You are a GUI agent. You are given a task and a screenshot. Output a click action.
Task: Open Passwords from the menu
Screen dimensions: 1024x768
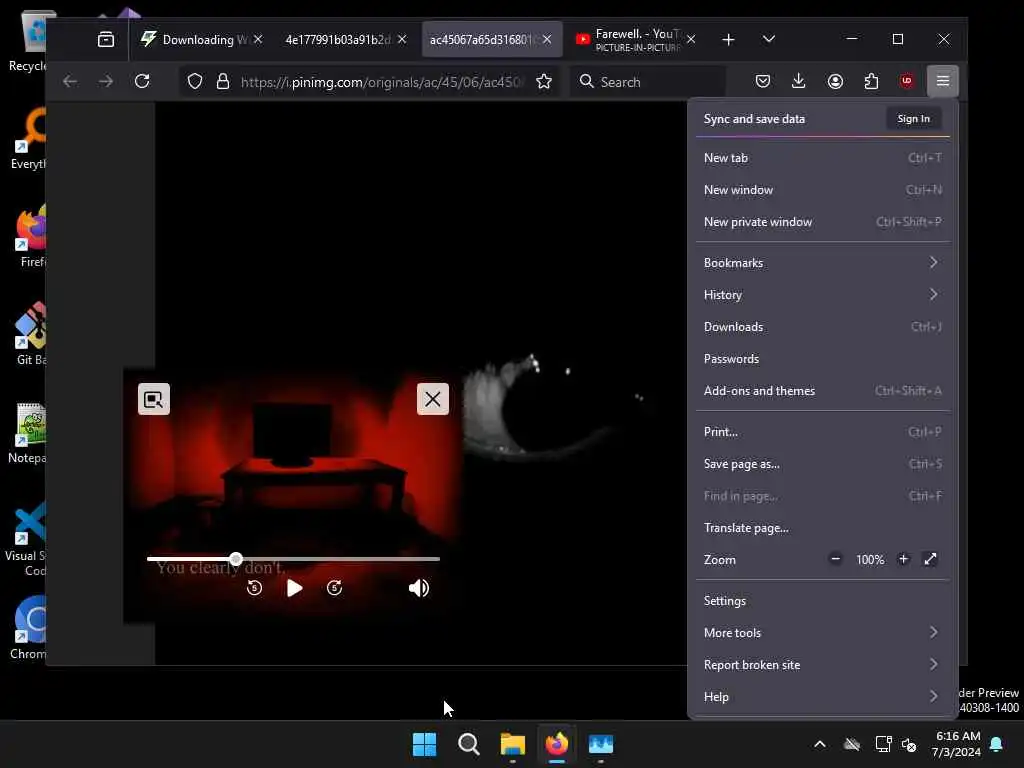click(822, 359)
